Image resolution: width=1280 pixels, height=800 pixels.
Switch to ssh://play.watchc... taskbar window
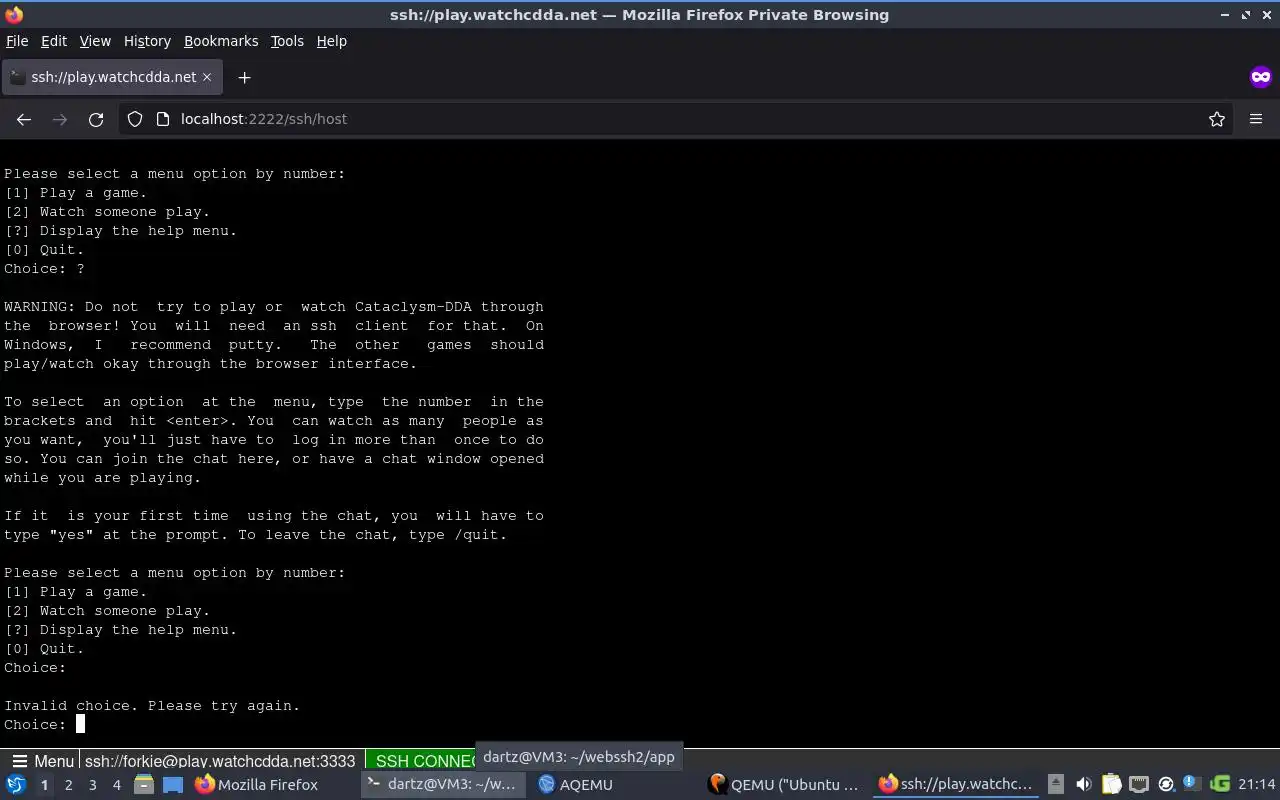click(955, 785)
